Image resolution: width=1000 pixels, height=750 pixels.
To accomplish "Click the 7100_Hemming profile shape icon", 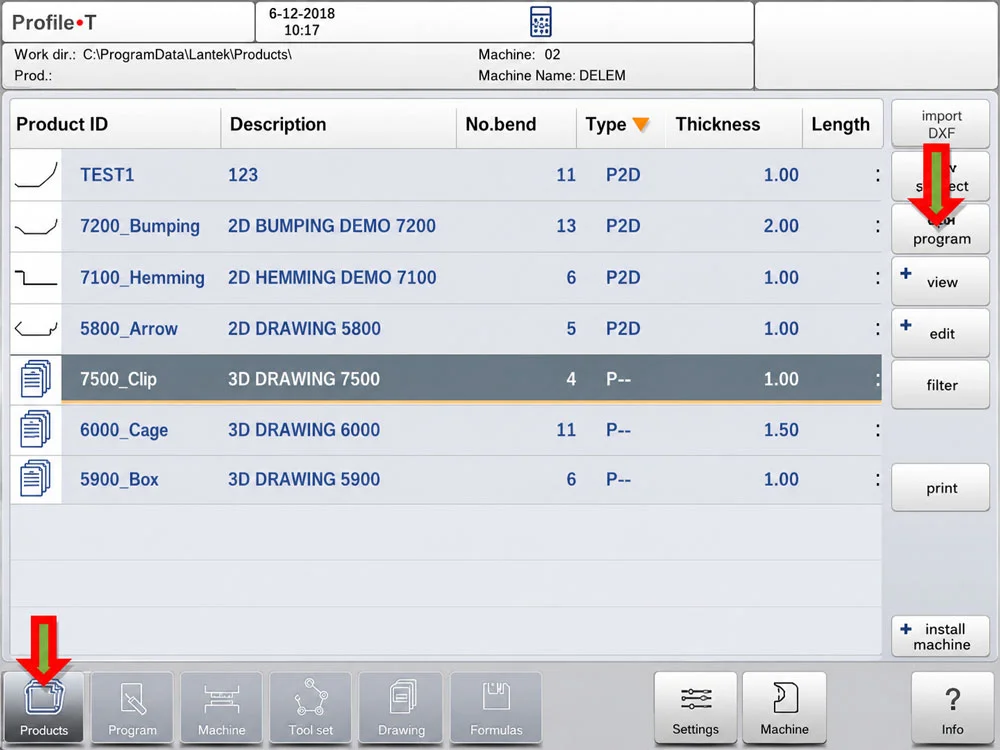I will pyautogui.click(x=36, y=277).
